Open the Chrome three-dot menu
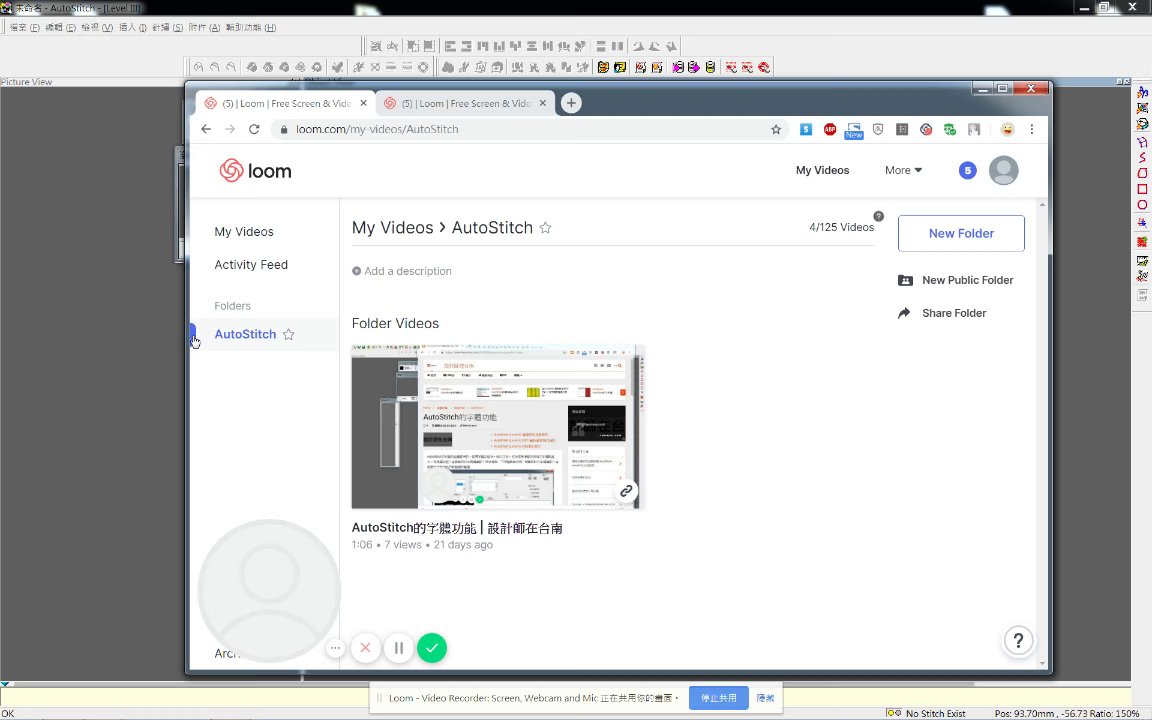This screenshot has width=1152, height=720. [x=1032, y=129]
